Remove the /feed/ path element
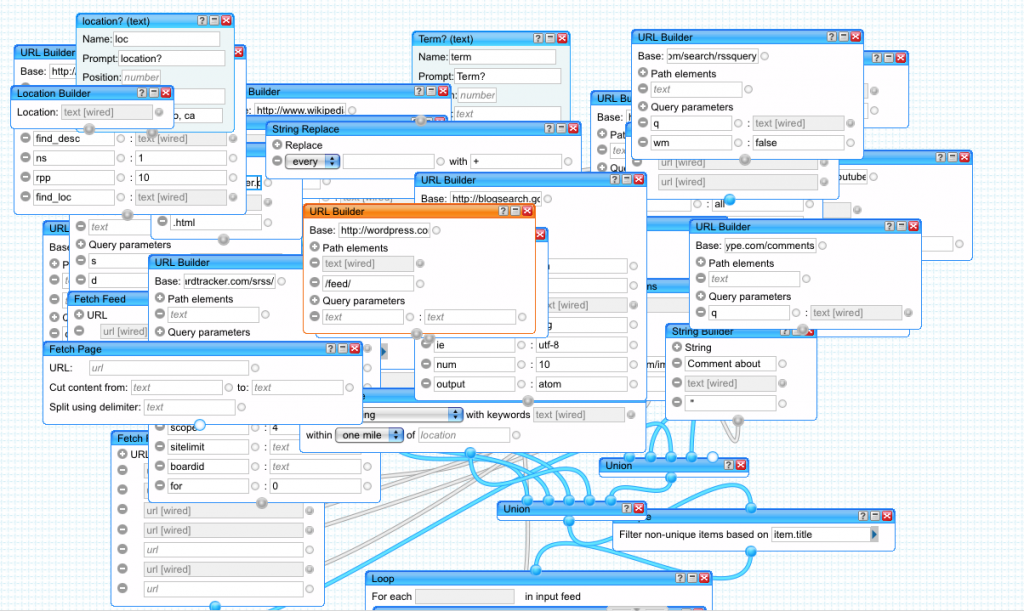The image size is (1024, 611). point(315,283)
